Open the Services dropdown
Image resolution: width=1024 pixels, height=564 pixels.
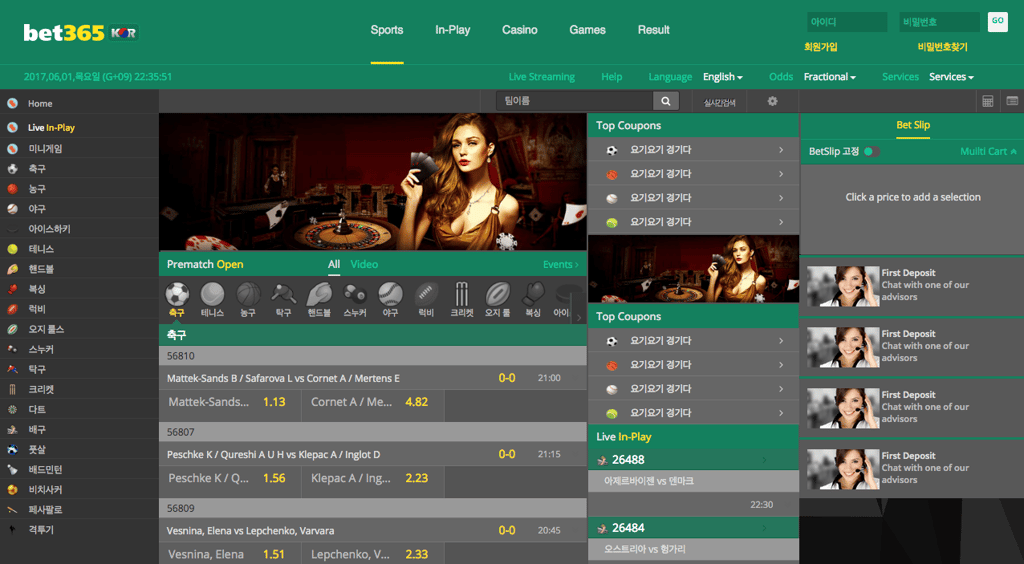pos(951,77)
